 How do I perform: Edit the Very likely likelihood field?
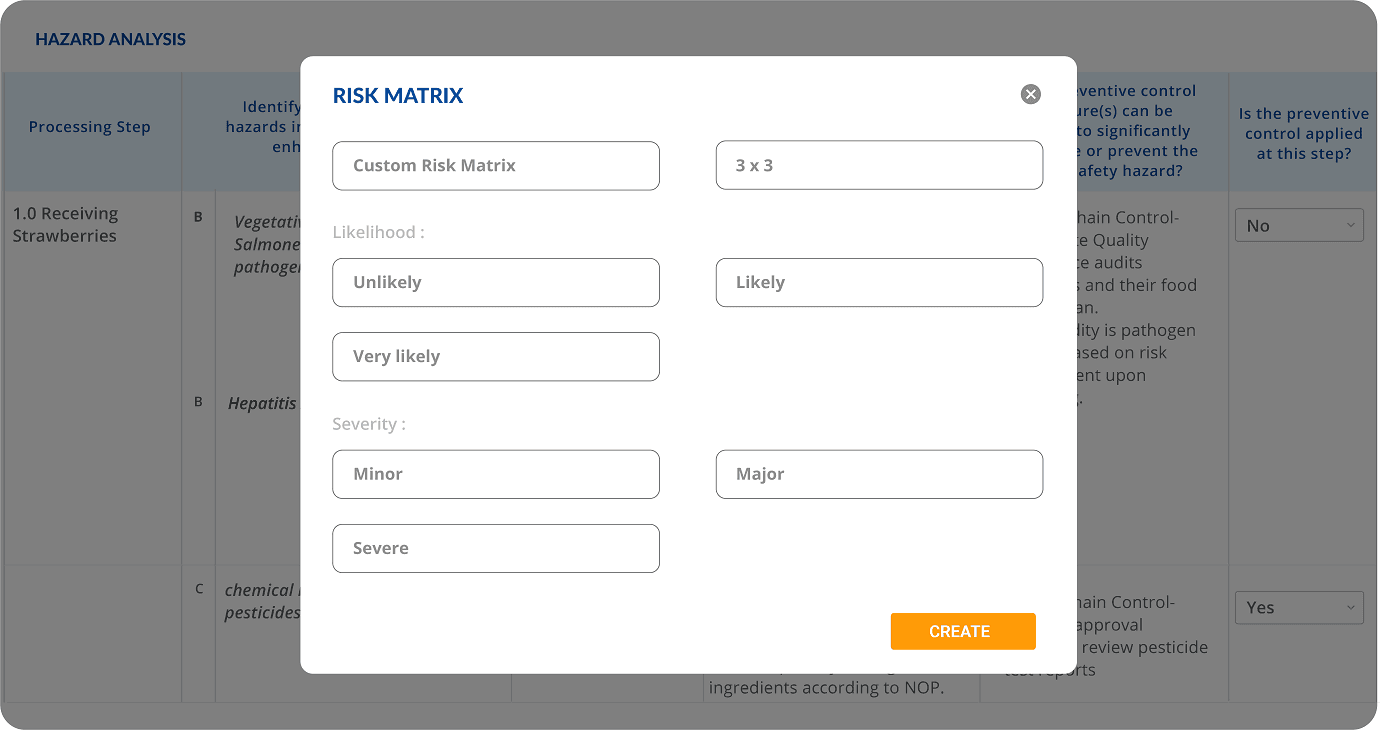point(495,357)
